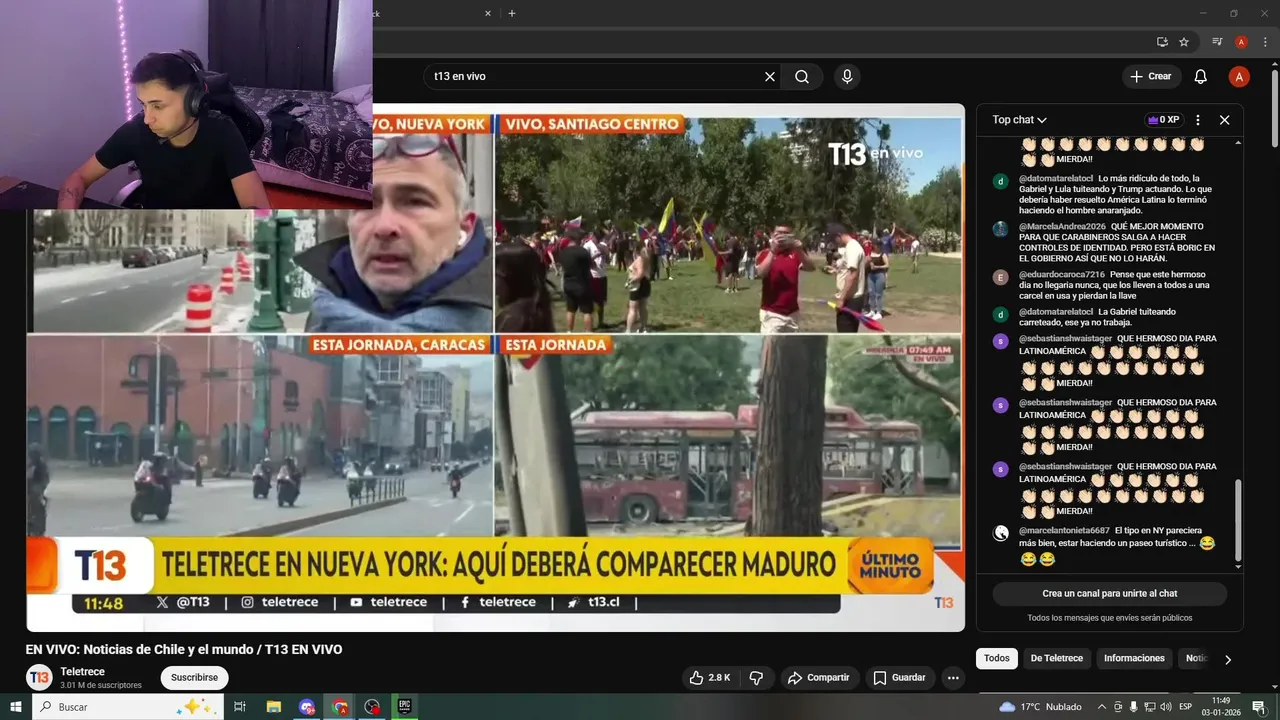Image resolution: width=1280 pixels, height=720 pixels.
Task: Open File Explorer from the taskbar
Action: pos(274,707)
